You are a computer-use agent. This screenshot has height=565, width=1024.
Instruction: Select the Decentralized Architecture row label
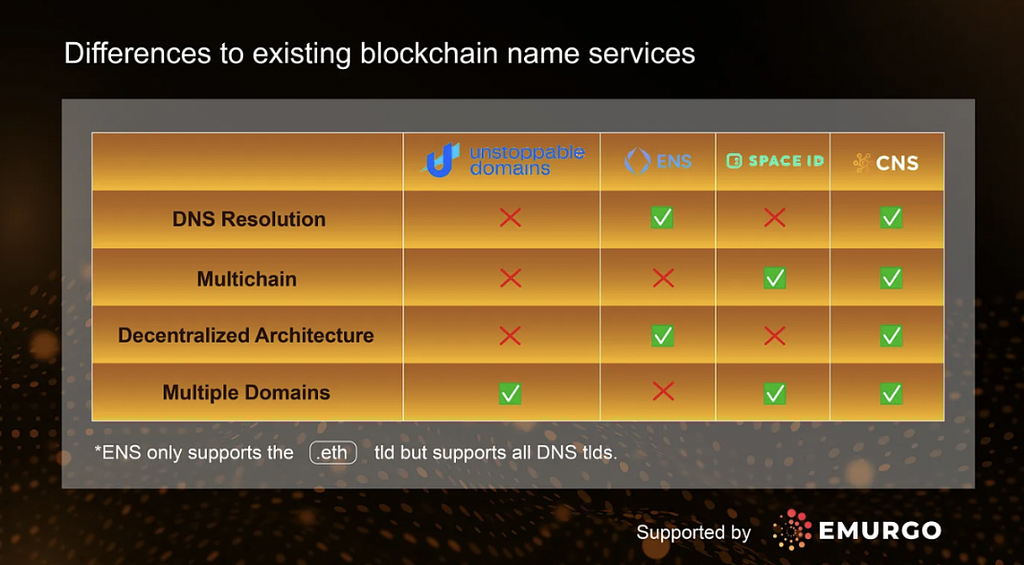(246, 336)
